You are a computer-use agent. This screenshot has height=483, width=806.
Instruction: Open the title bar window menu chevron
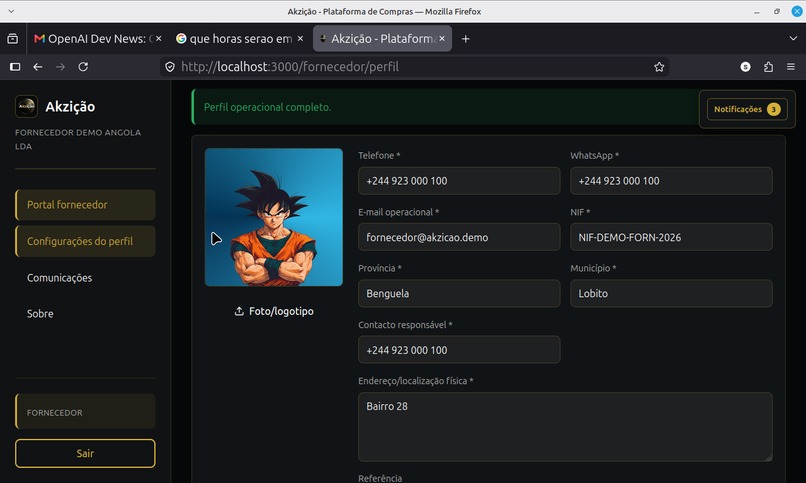point(11,11)
